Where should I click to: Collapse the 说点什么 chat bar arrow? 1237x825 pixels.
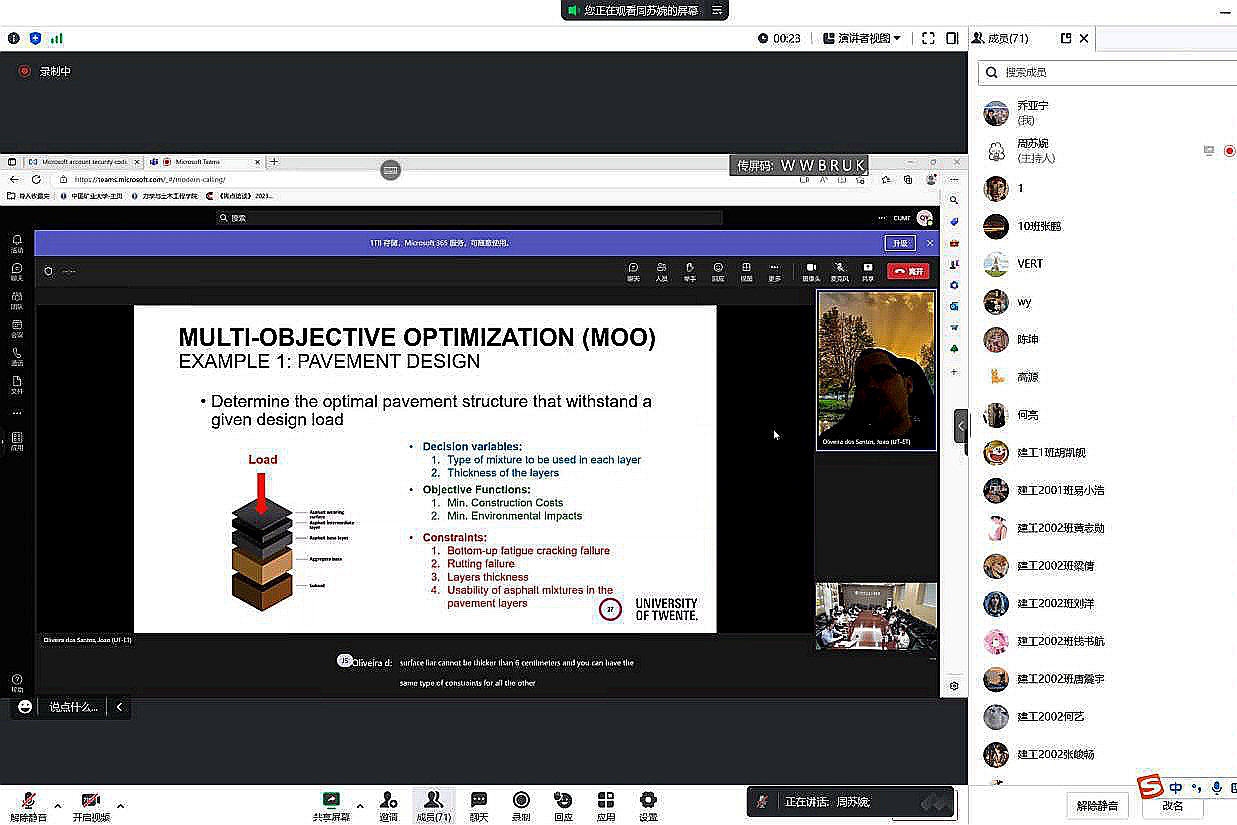tap(119, 707)
